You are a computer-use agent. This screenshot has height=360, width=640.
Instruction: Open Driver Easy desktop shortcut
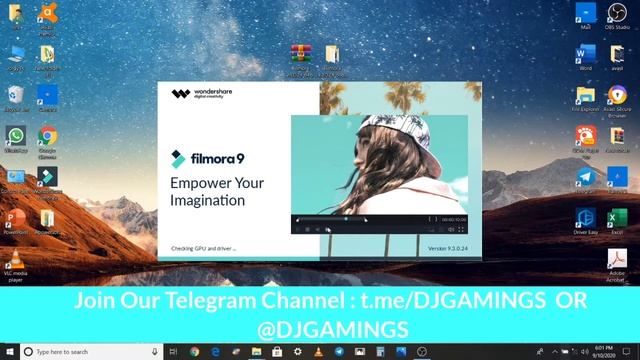586,221
